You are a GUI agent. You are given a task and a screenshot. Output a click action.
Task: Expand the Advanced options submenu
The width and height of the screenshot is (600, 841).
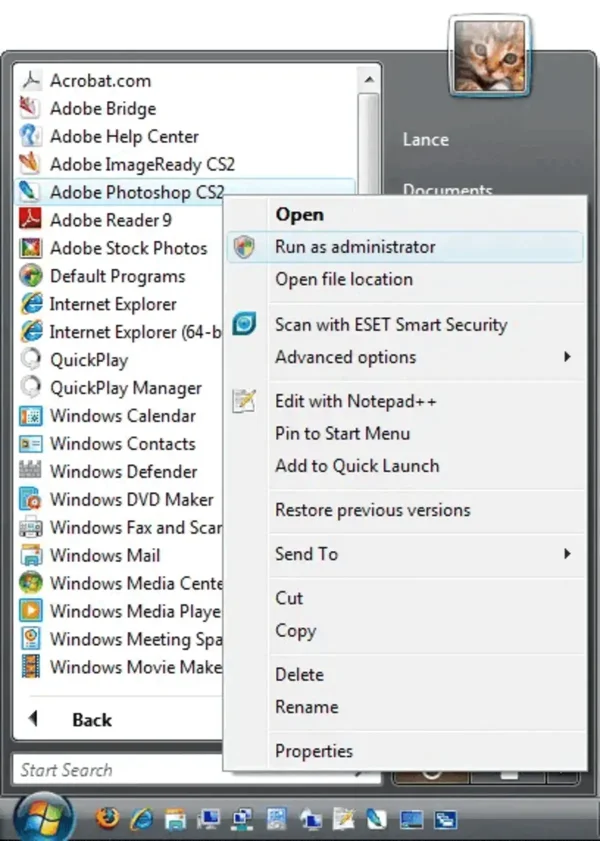(x=345, y=357)
